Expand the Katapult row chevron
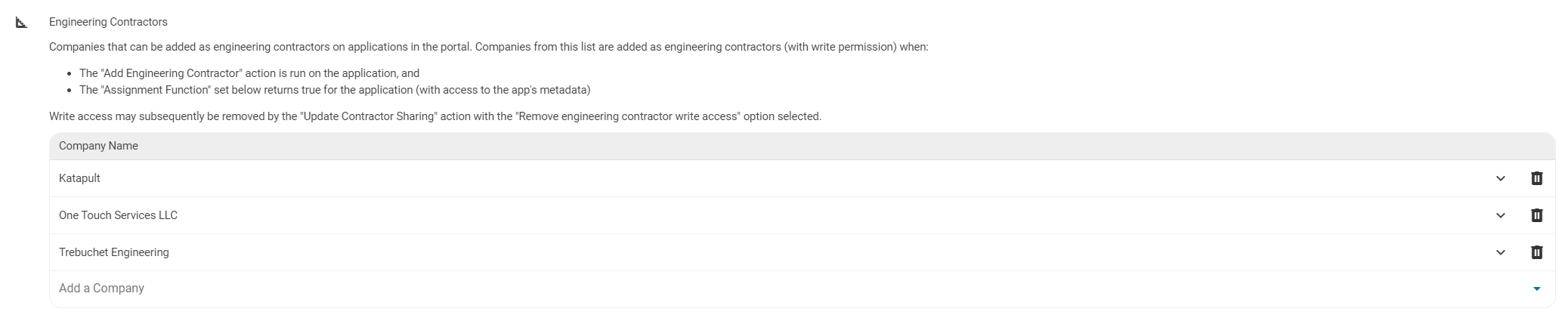Viewport: 1568px width, 315px height. (x=1501, y=178)
